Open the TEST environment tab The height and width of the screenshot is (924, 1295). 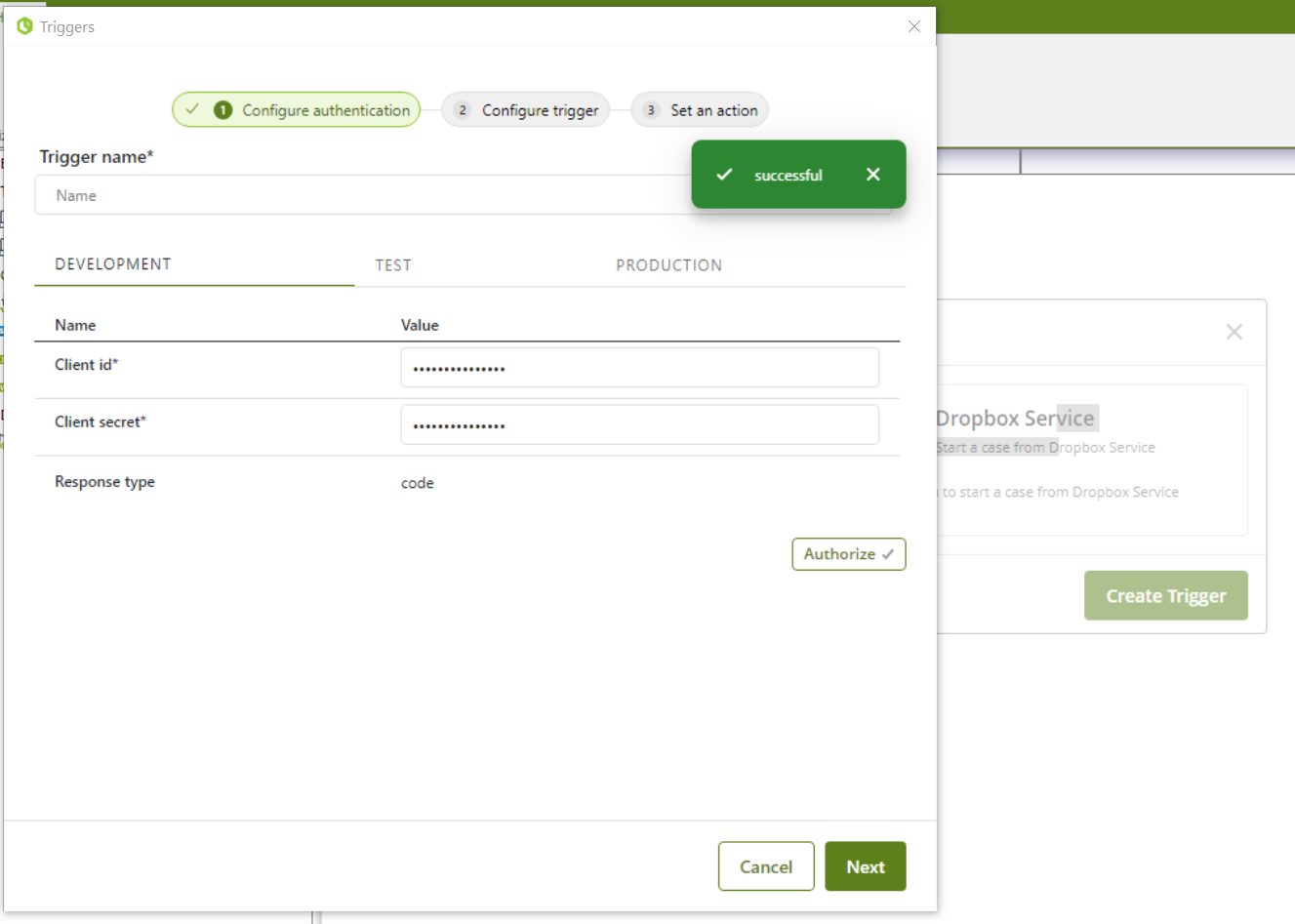pyautogui.click(x=393, y=265)
